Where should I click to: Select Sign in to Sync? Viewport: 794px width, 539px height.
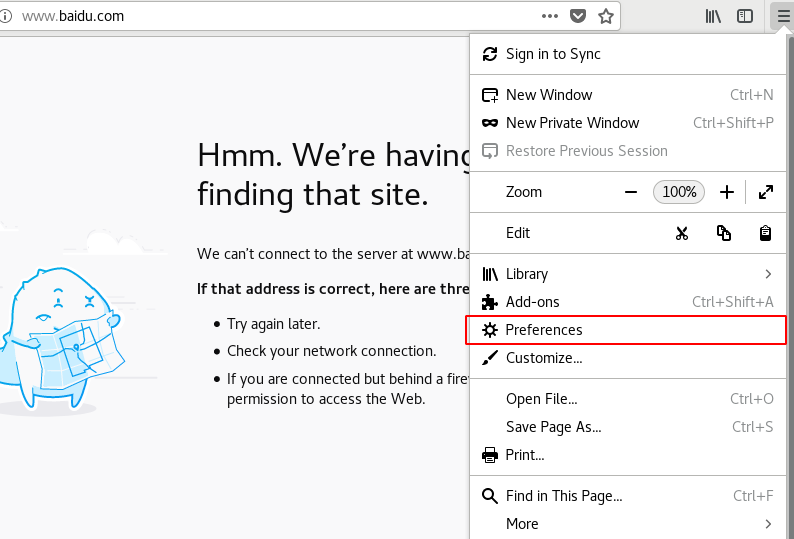click(628, 54)
